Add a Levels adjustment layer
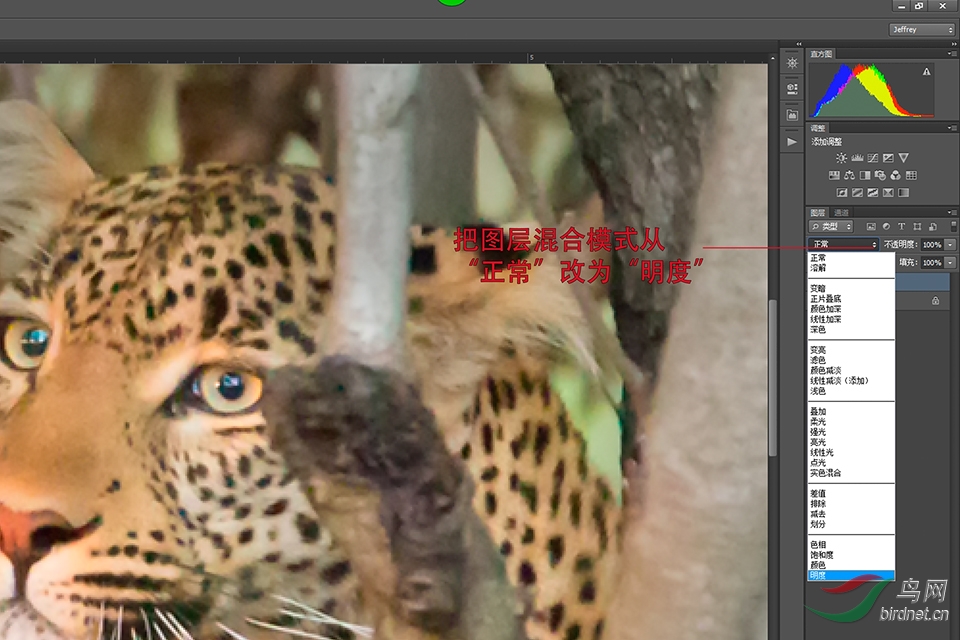960x640 pixels. point(857,158)
